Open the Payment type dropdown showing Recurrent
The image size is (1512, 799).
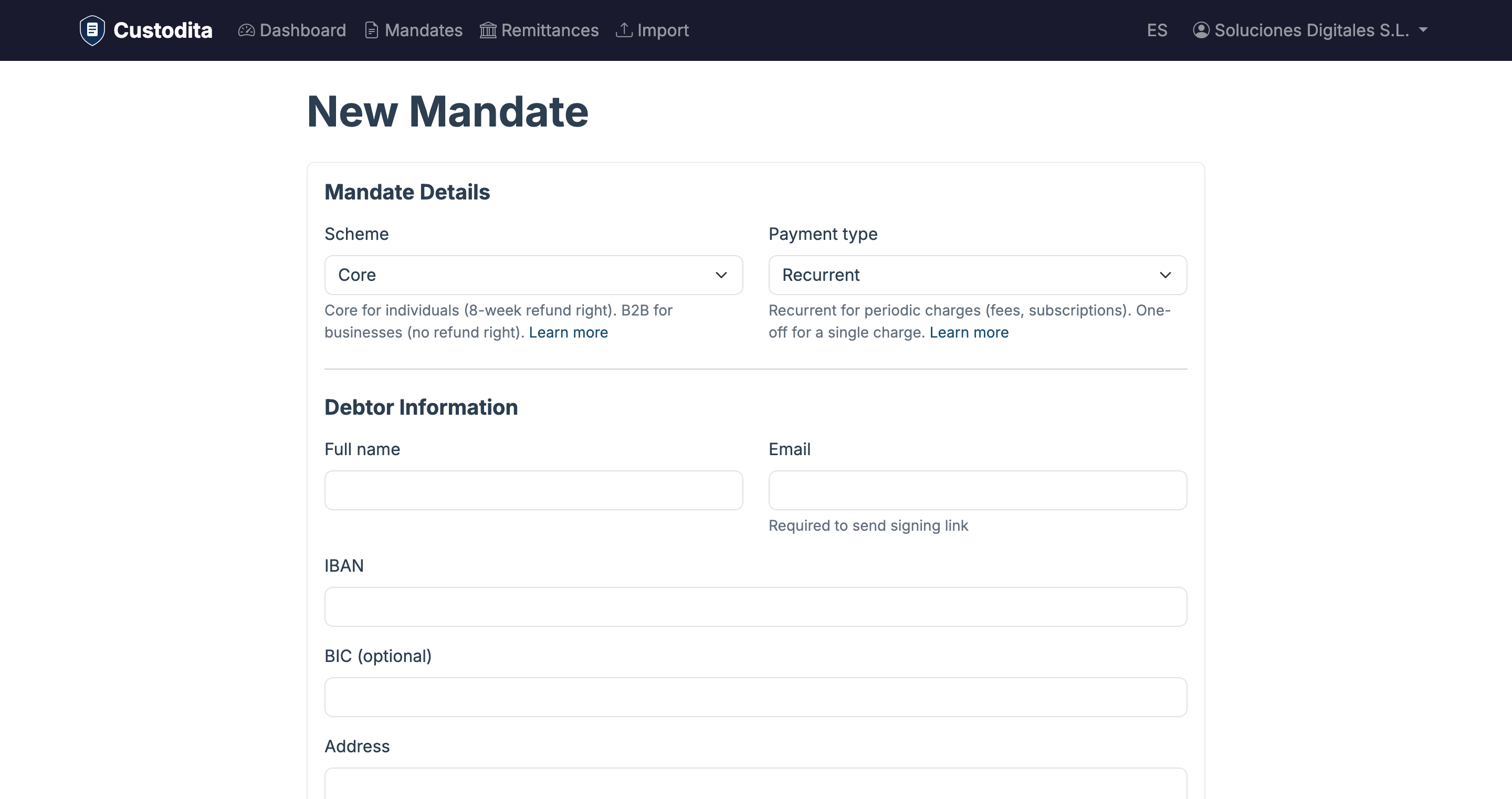tap(976, 275)
